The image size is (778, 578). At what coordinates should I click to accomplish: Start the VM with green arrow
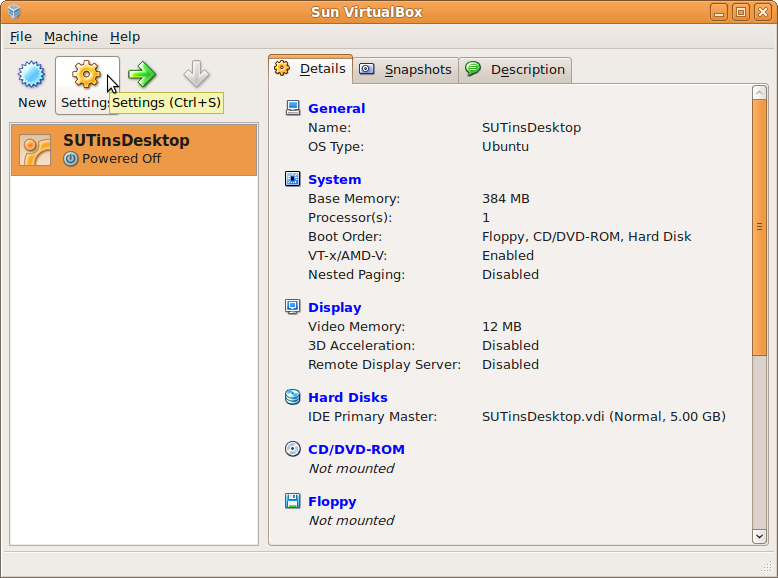click(x=142, y=74)
